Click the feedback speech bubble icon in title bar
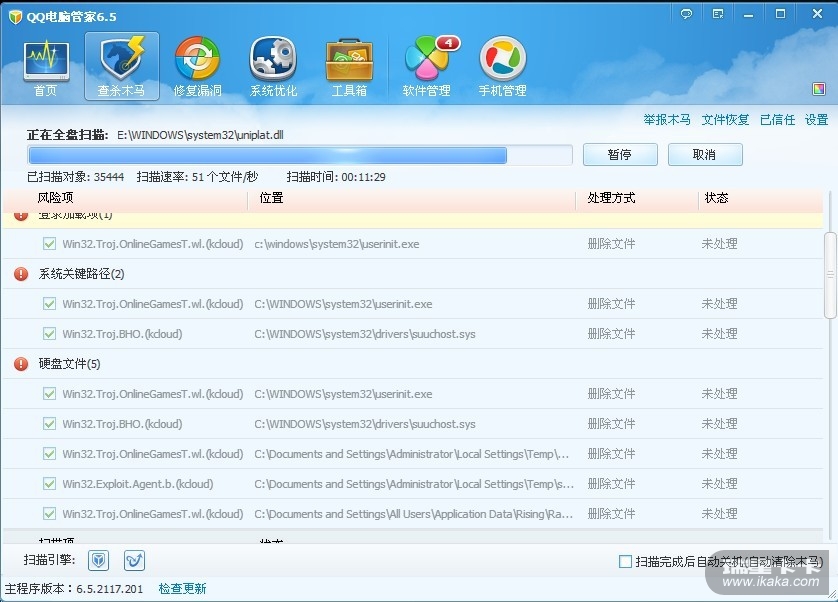Viewport: 838px width, 602px height. click(686, 14)
